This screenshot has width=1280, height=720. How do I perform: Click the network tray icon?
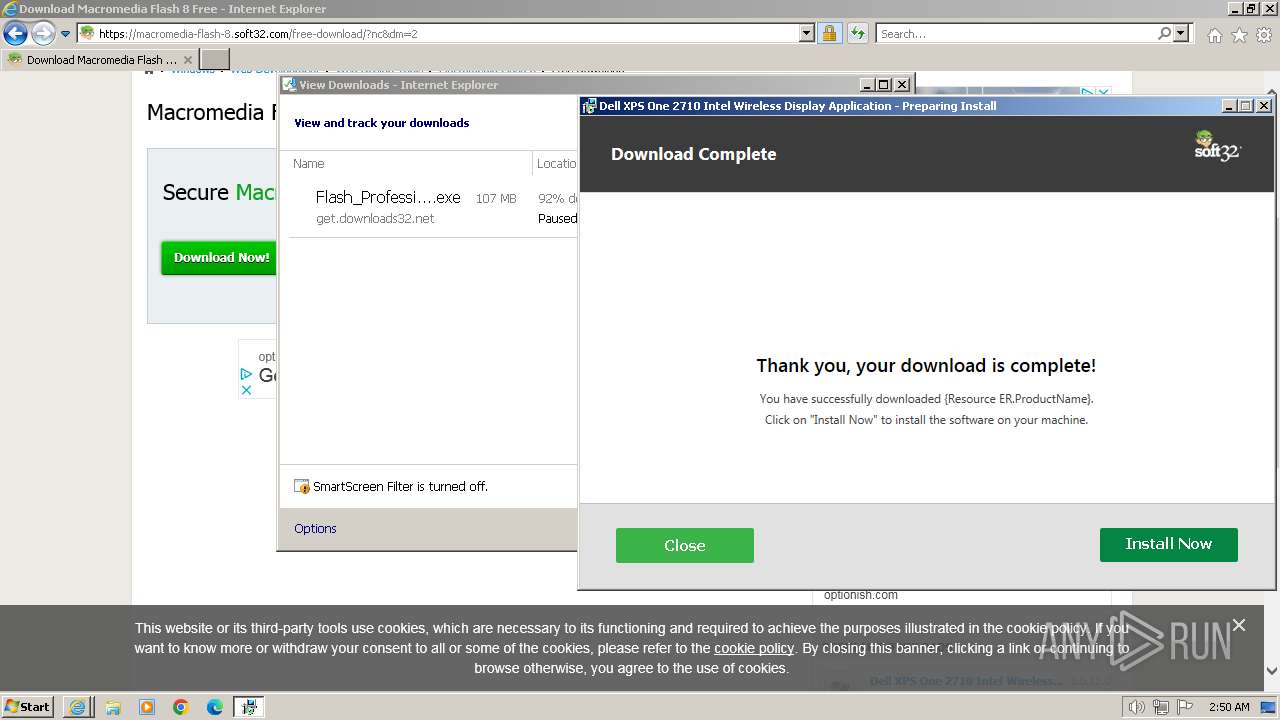click(x=1161, y=707)
